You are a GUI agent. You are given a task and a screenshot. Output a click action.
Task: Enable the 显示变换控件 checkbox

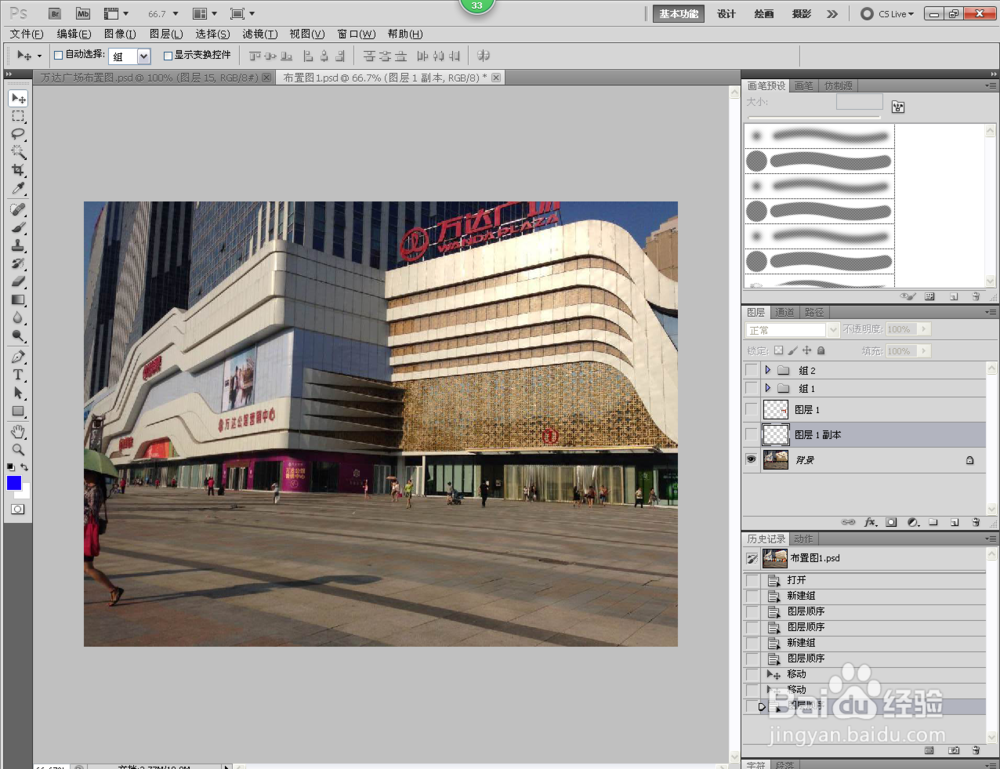[x=168, y=55]
